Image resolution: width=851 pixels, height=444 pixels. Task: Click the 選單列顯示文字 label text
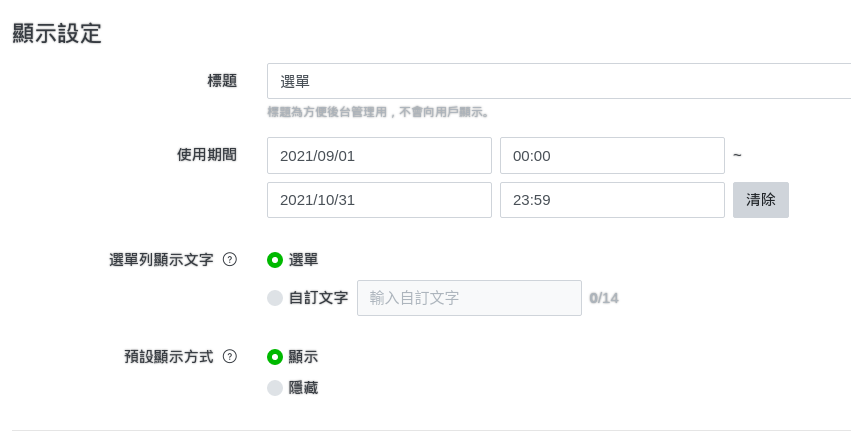pyautogui.click(x=161, y=260)
